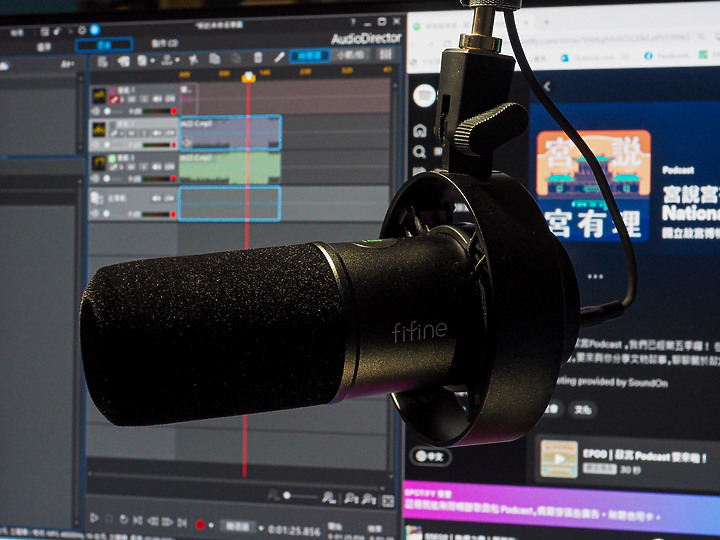Open Spotify Search in sidebar
This screenshot has width=720, height=540.
(x=419, y=152)
